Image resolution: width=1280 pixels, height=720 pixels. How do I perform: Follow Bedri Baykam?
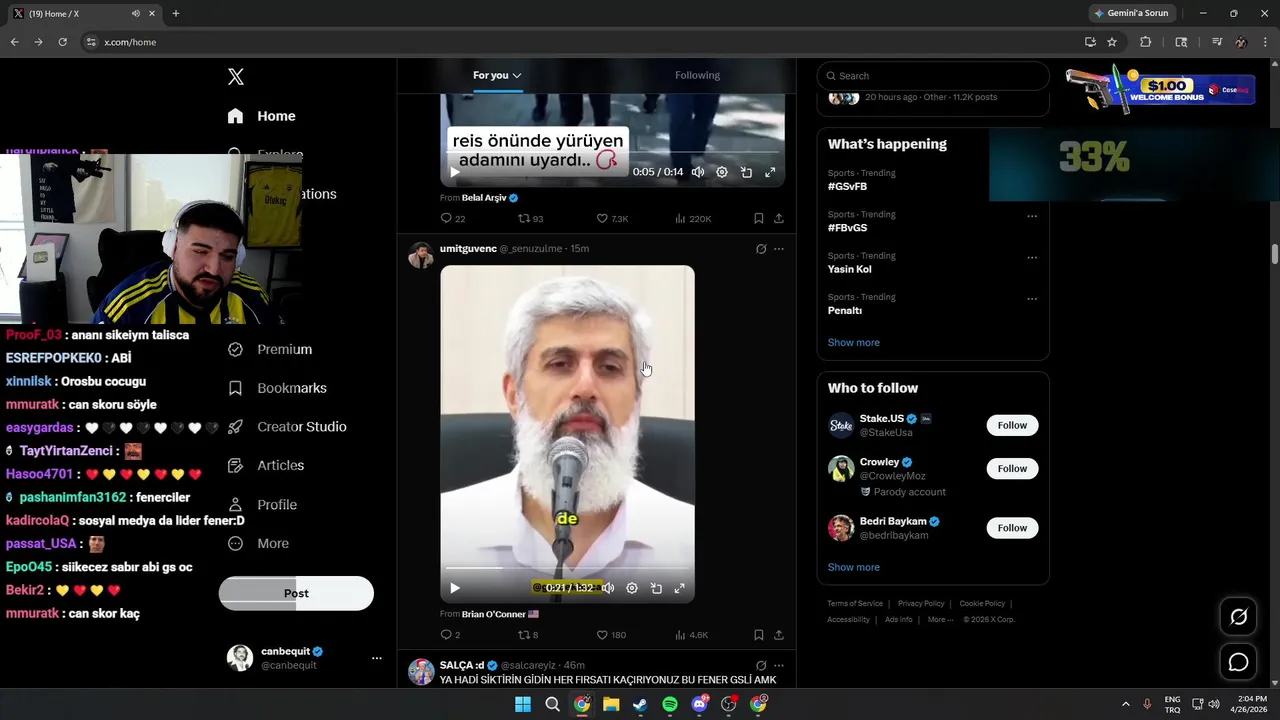(1012, 528)
